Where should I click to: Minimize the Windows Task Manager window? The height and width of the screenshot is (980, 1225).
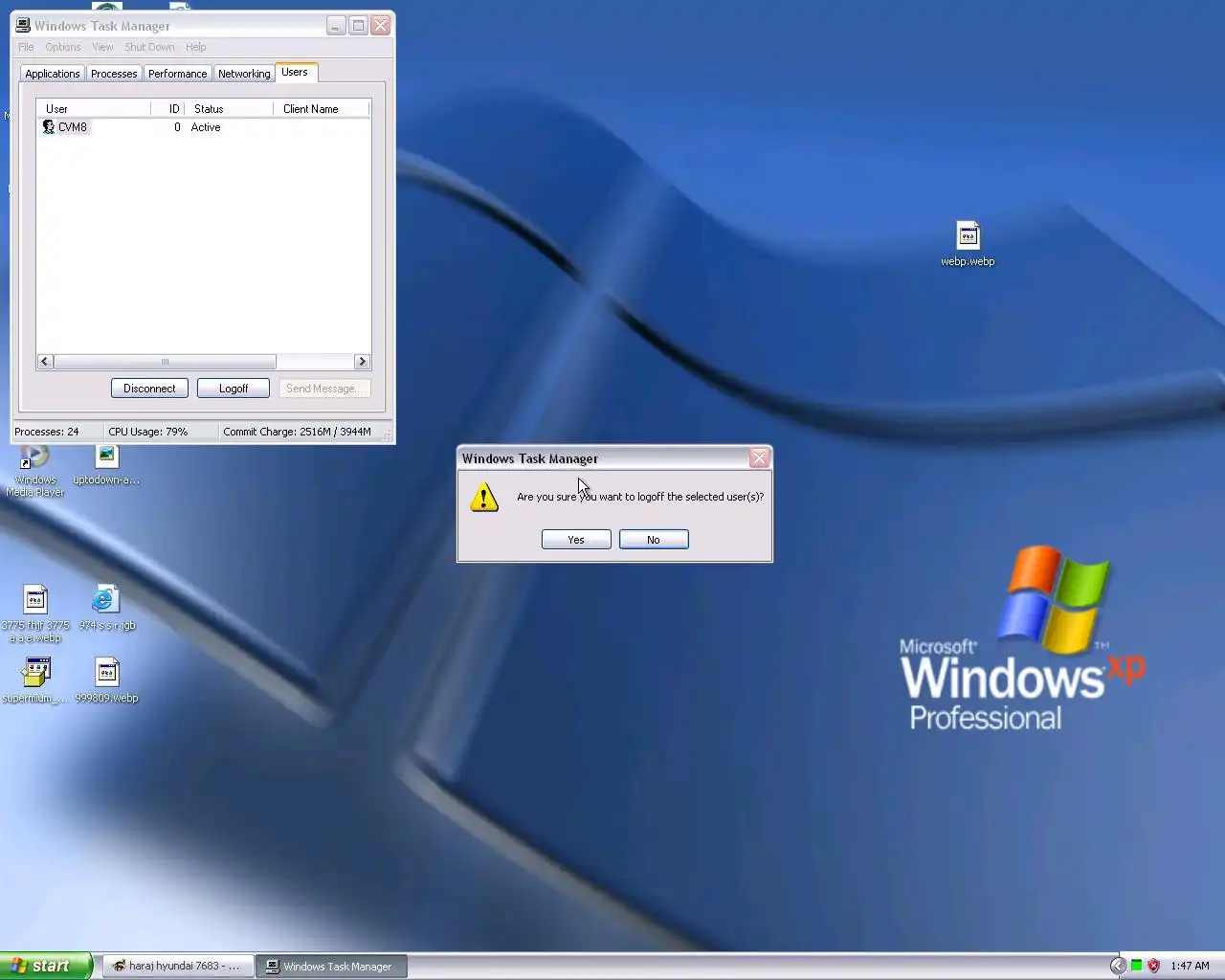[x=335, y=26]
